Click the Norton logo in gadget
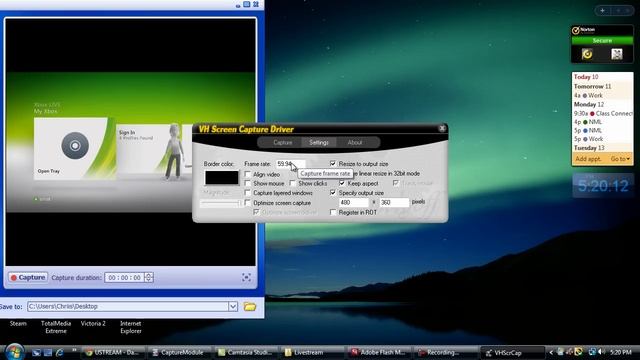The height and width of the screenshot is (360, 640). [584, 30]
